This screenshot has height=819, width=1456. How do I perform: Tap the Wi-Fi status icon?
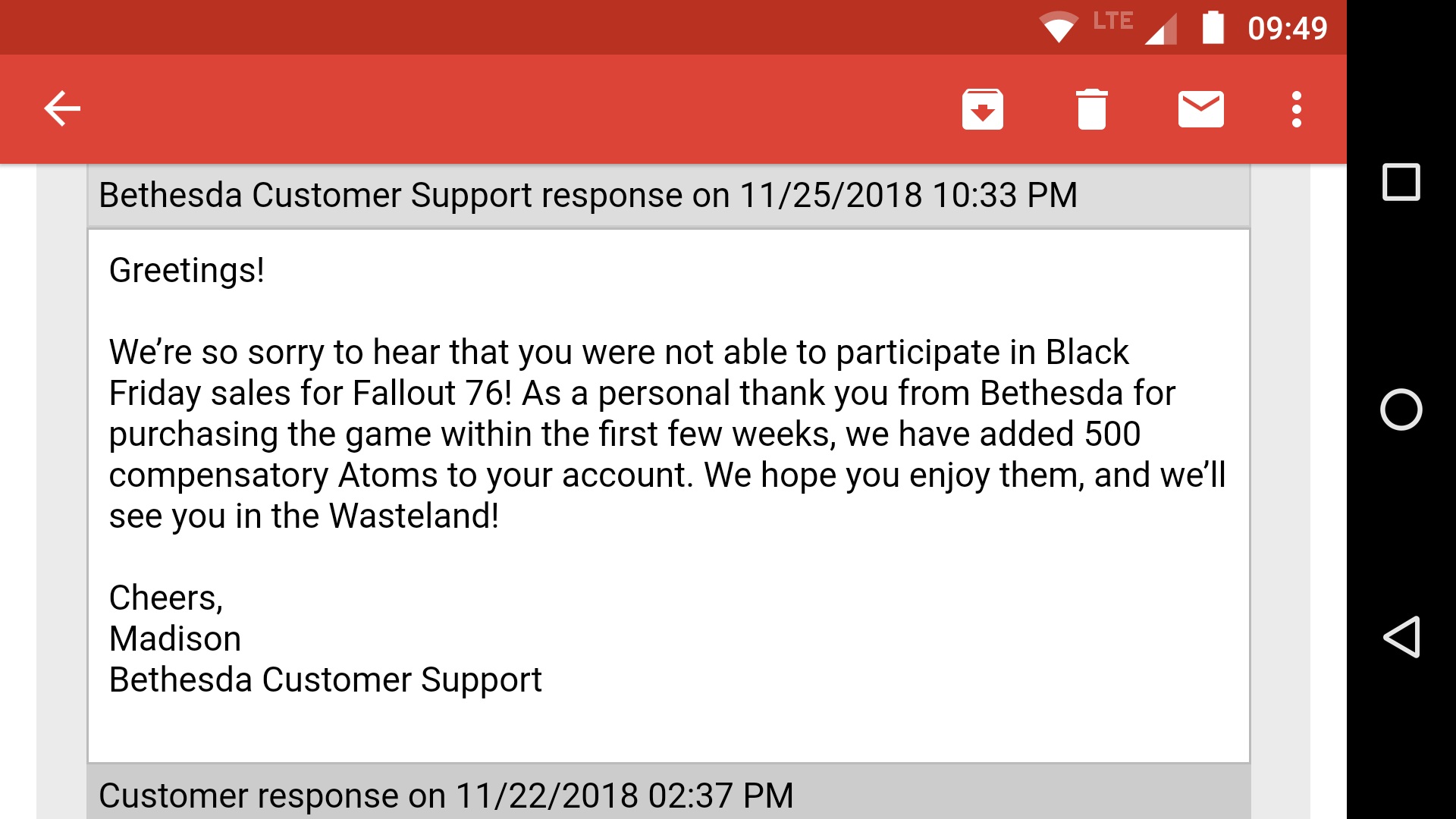pyautogui.click(x=1059, y=28)
